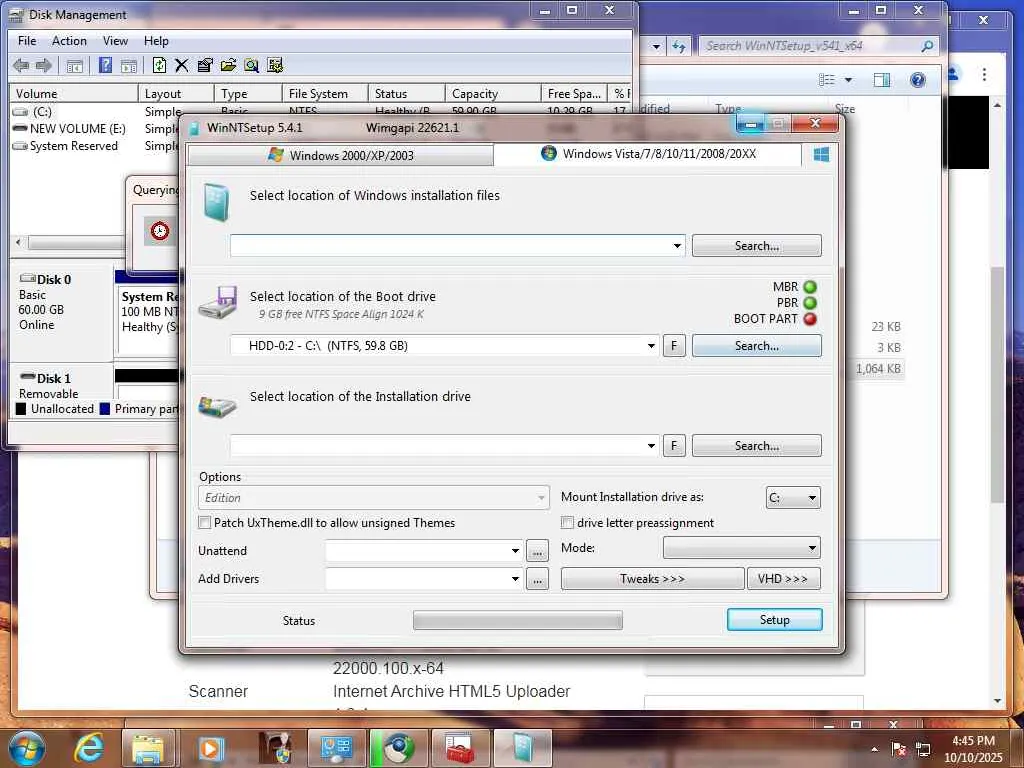Click the magnifier Find toolbar icon
This screenshot has width=1024, height=768.
(x=251, y=65)
